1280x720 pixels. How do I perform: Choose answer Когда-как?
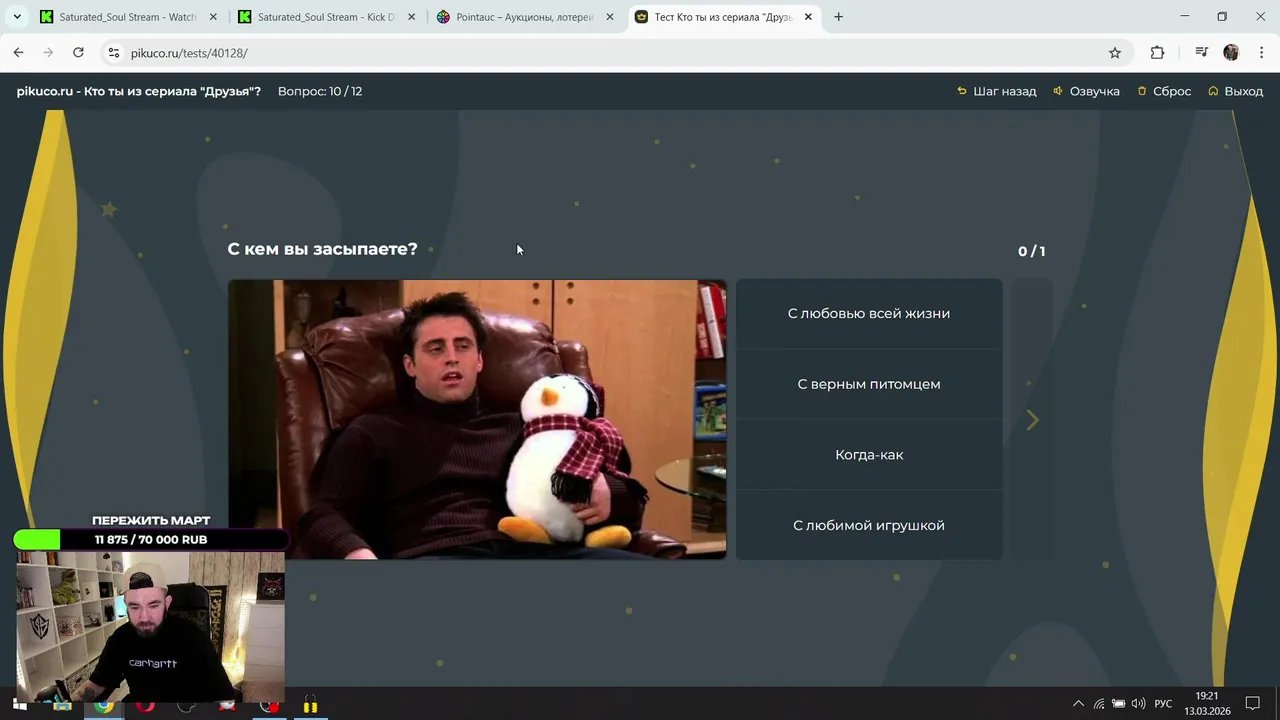[x=869, y=455]
